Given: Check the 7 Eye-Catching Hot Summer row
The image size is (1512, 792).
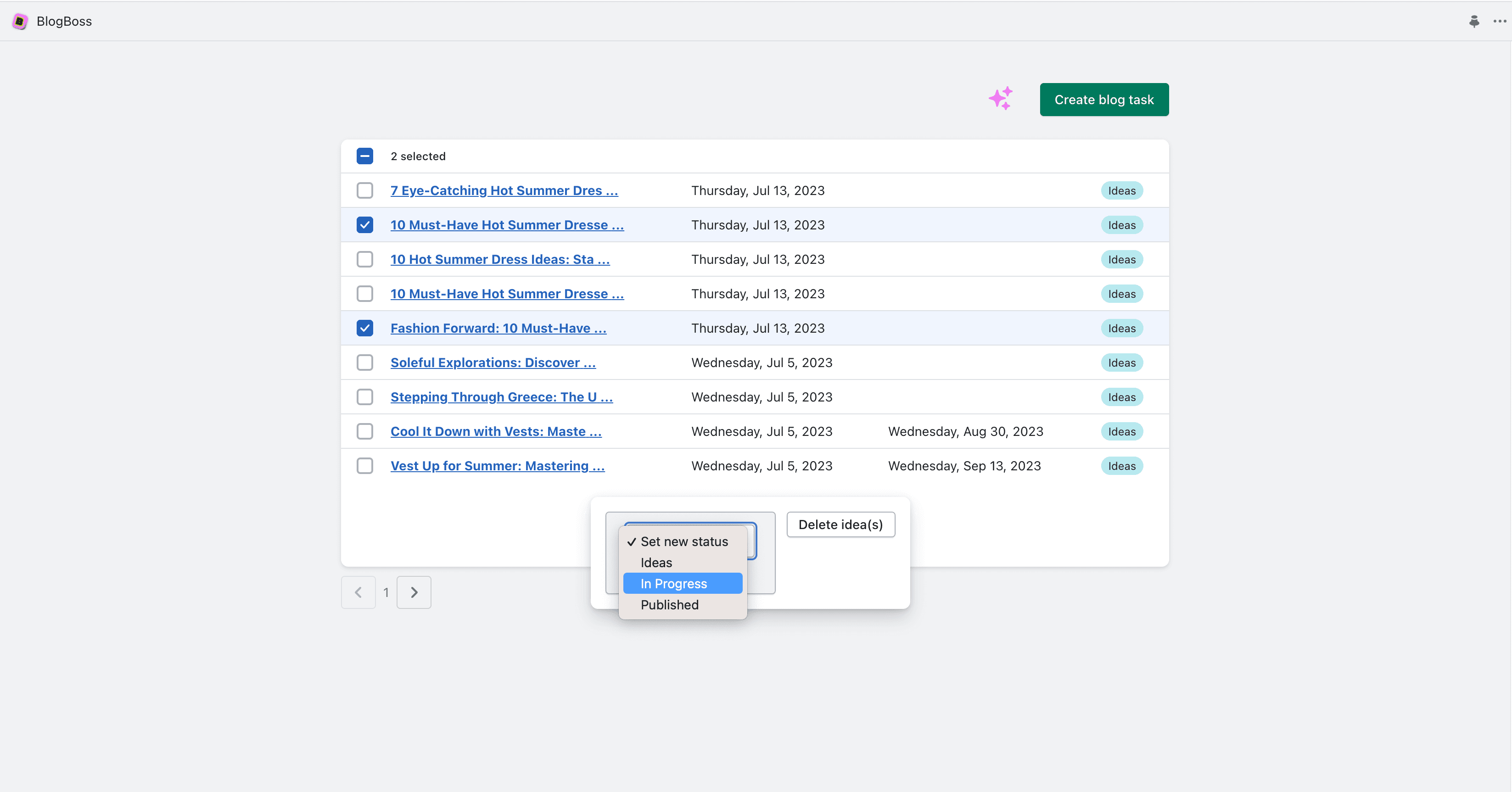Looking at the screenshot, I should click(364, 191).
